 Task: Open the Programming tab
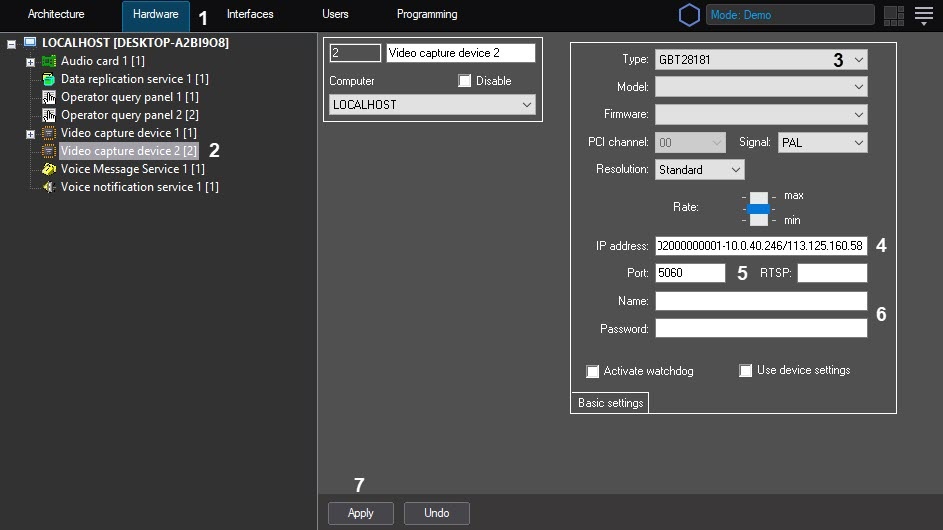427,15
